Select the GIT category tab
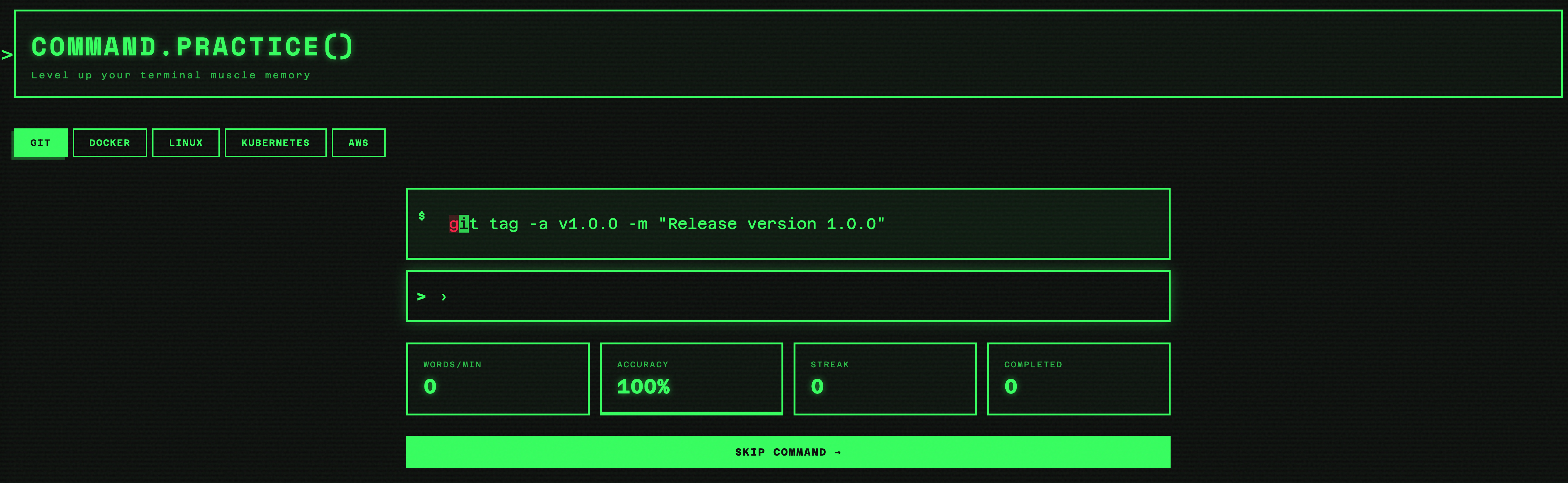This screenshot has height=483, width=1568. [40, 142]
